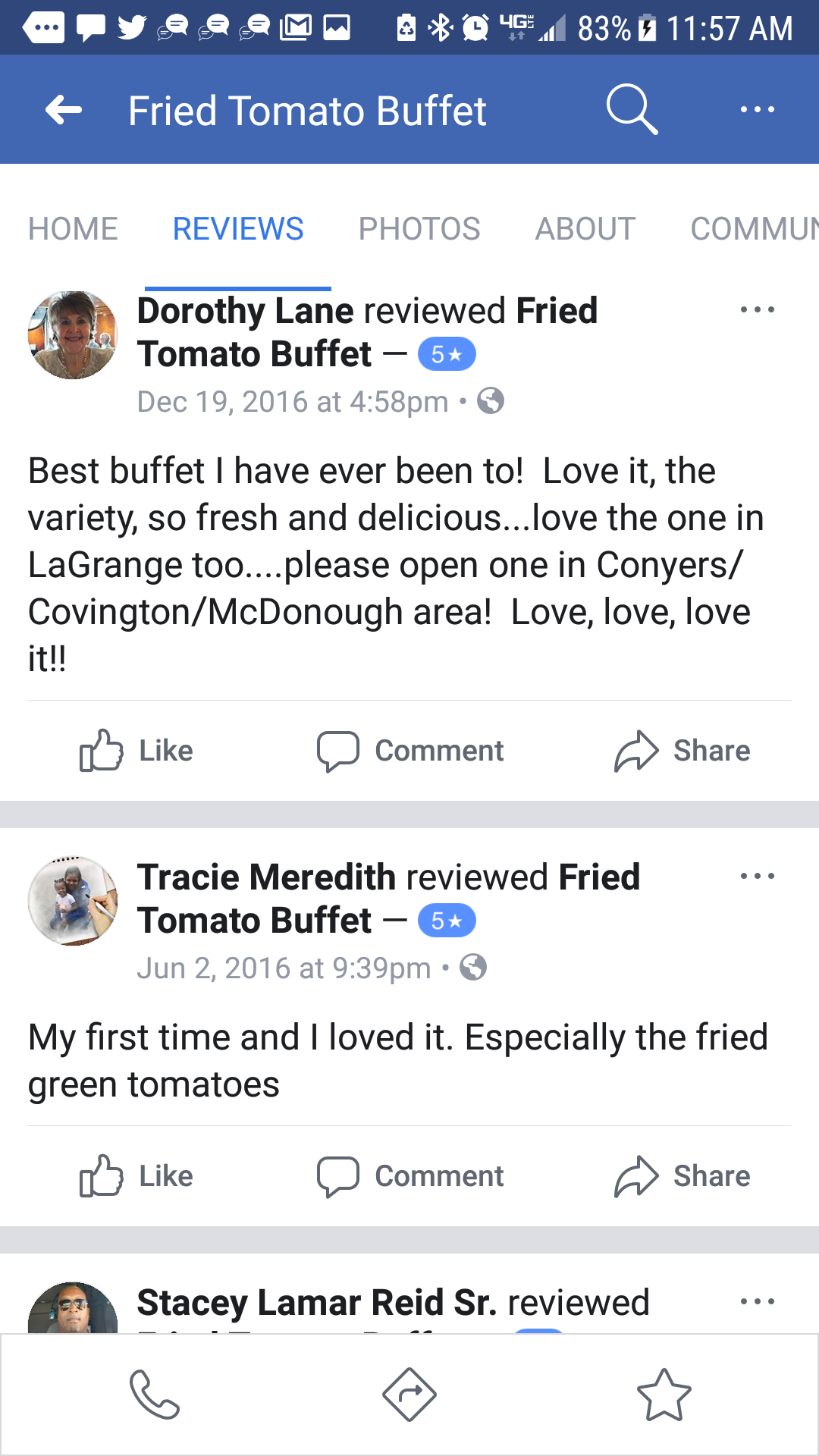This screenshot has height=1456, width=819.
Task: Share Tracie Meredith's review
Action: (682, 1176)
